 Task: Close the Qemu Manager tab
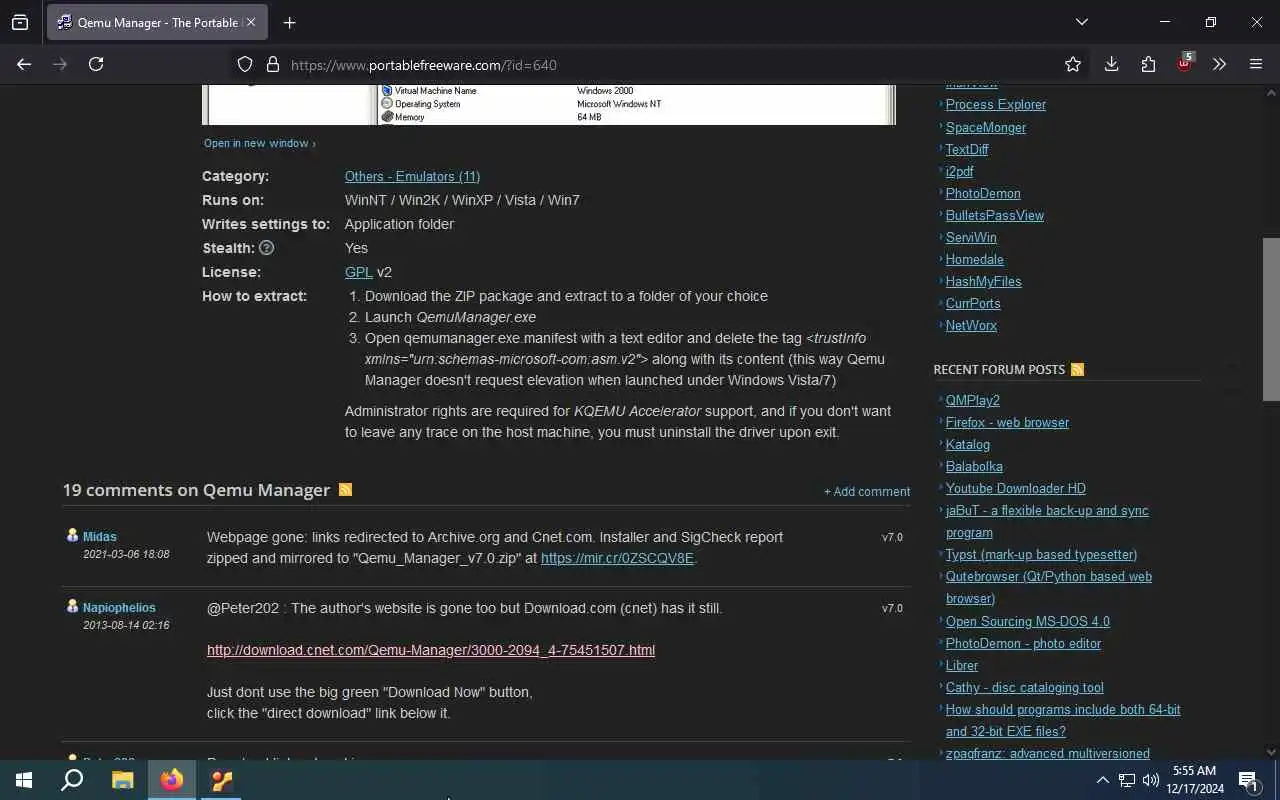click(250, 22)
